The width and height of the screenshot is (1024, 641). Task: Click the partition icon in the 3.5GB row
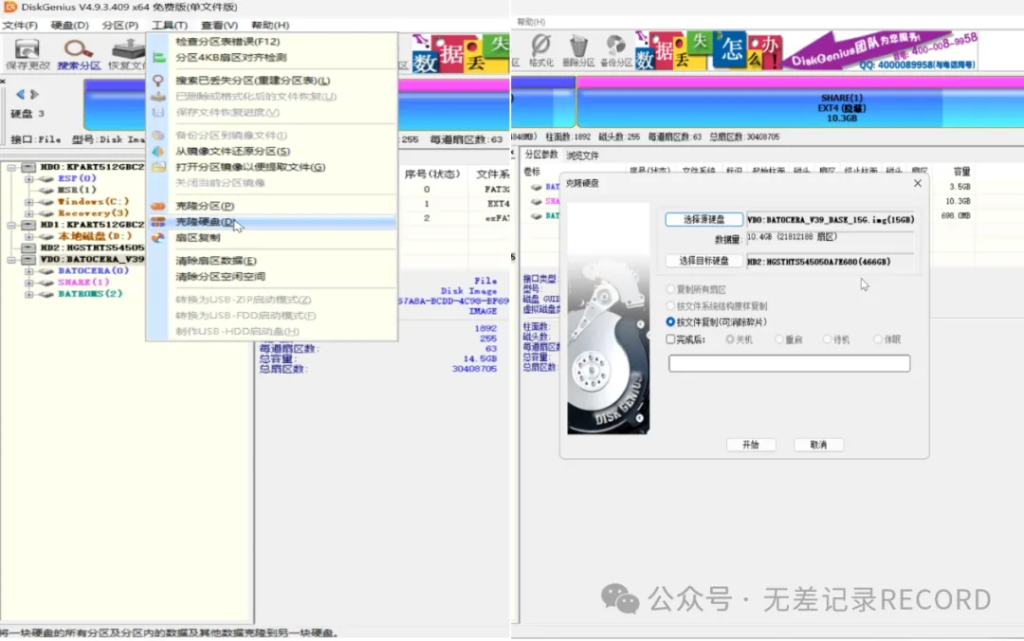(537, 187)
